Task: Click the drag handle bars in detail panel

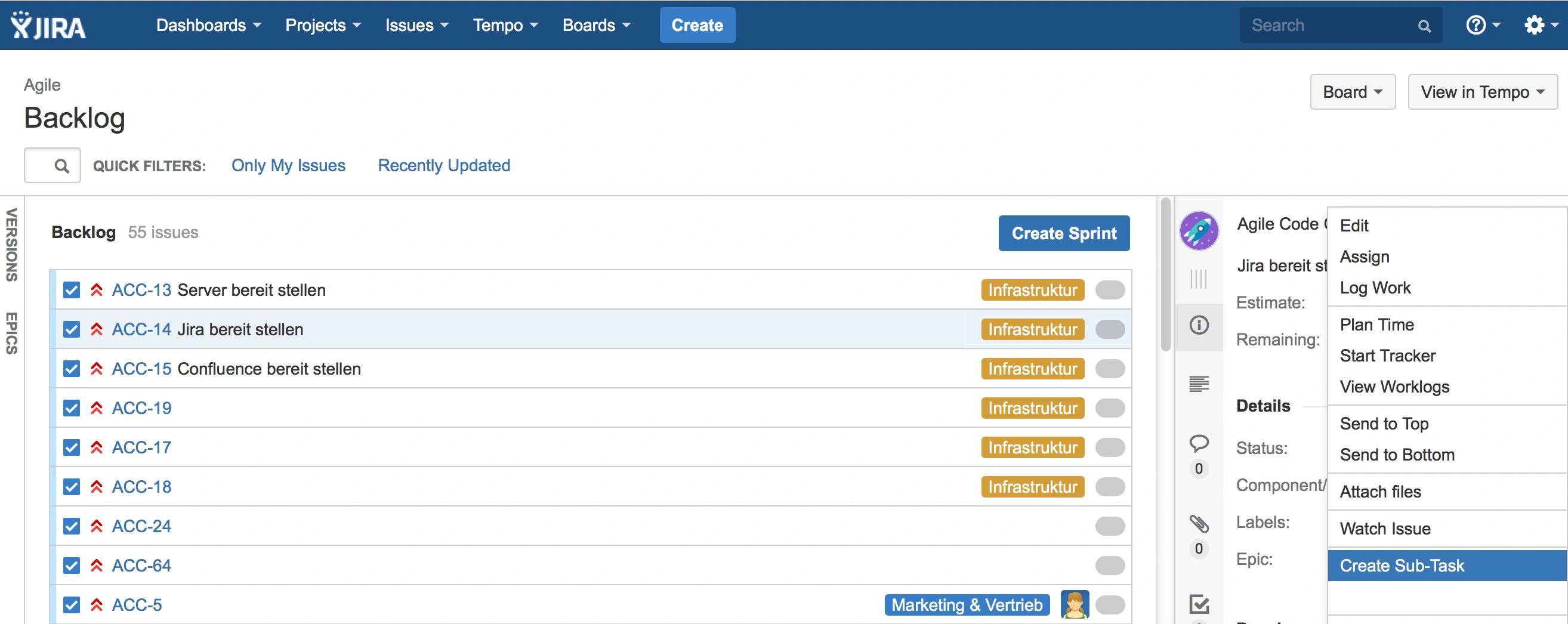Action: [1199, 279]
